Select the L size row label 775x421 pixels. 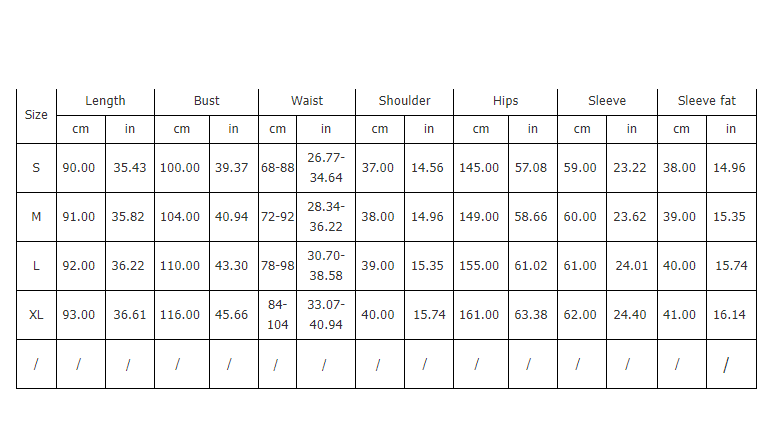coord(36,266)
